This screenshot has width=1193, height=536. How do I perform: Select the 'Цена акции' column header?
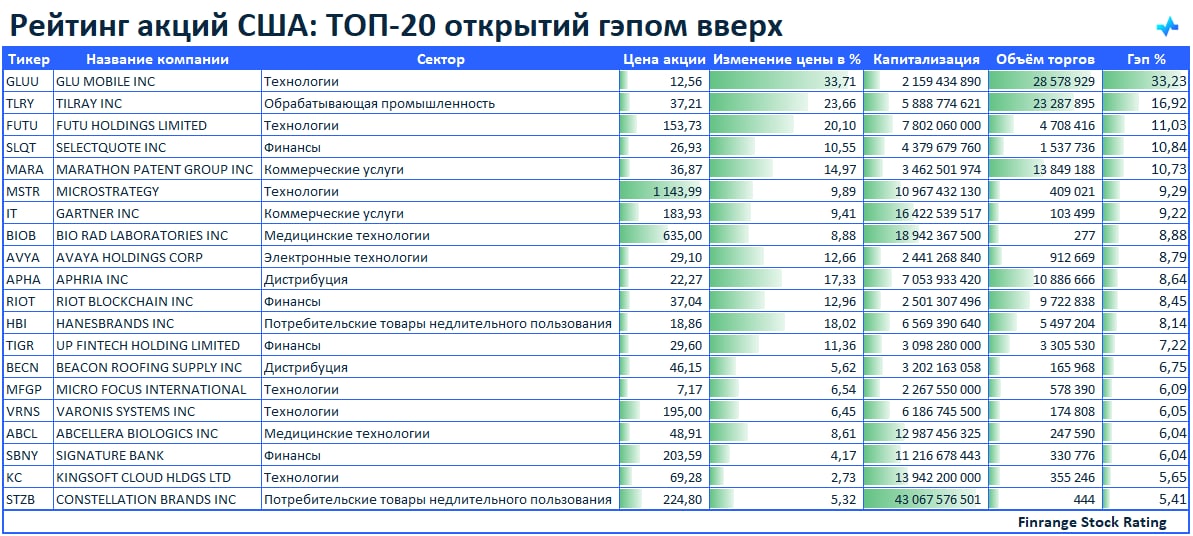(x=664, y=59)
